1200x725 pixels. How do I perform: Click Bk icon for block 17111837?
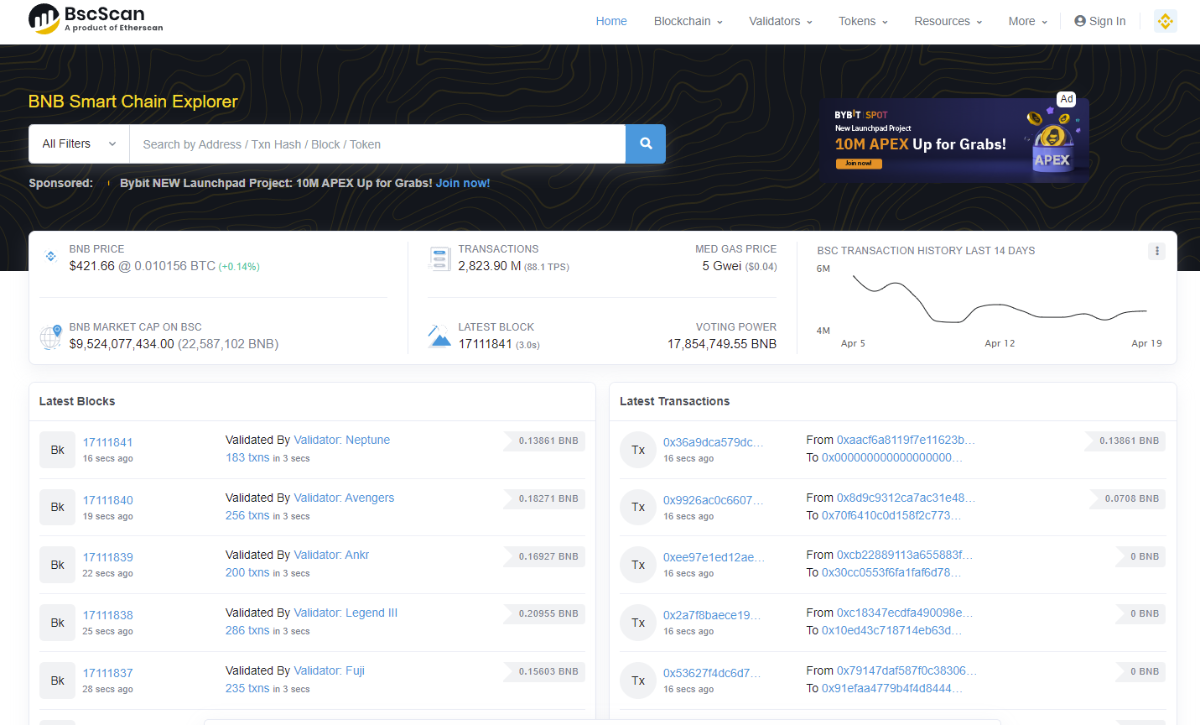(58, 681)
